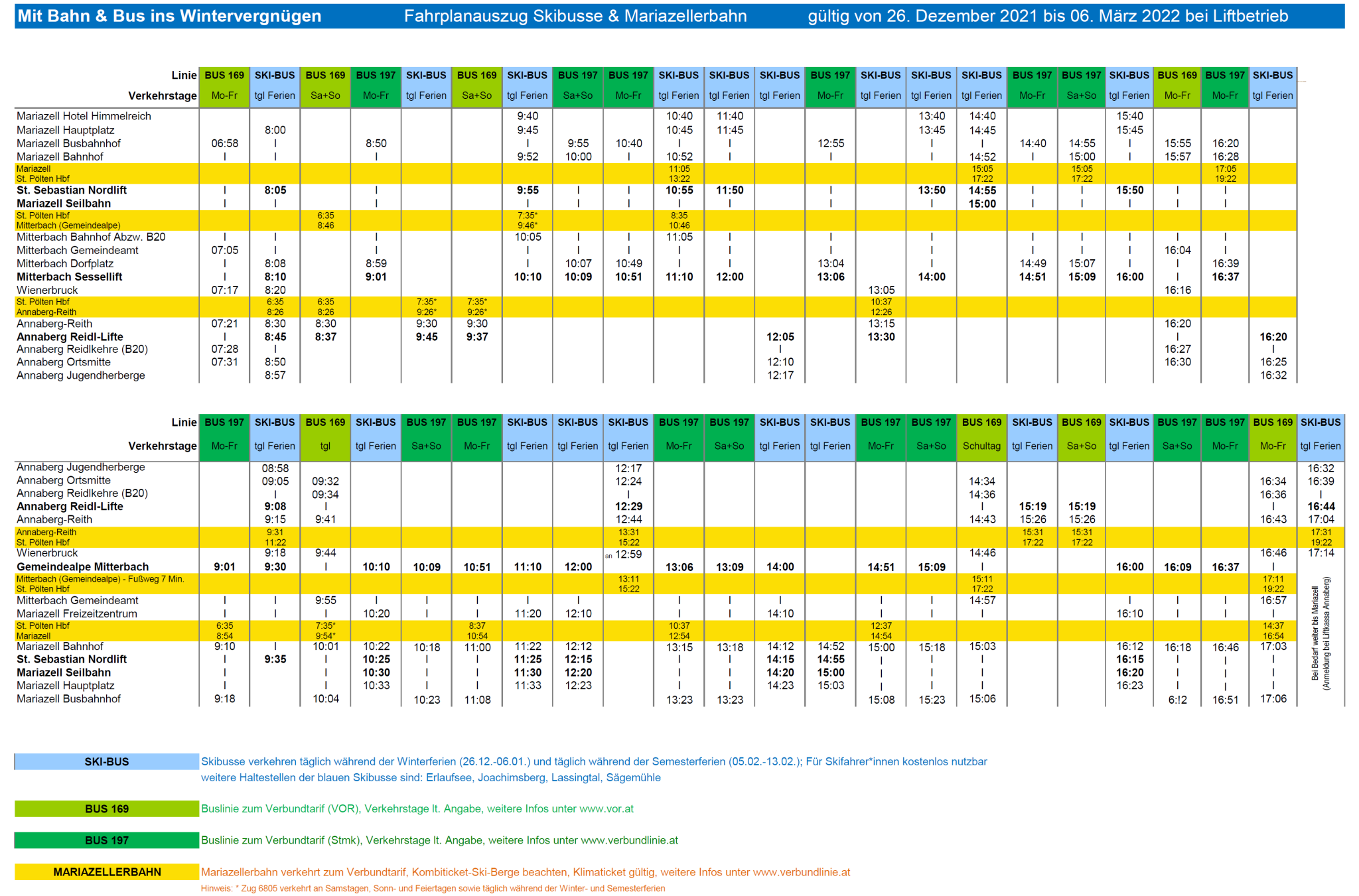
Task: Click the time "16:27" at Annaberg Reidlkehre
Action: coord(1178,349)
